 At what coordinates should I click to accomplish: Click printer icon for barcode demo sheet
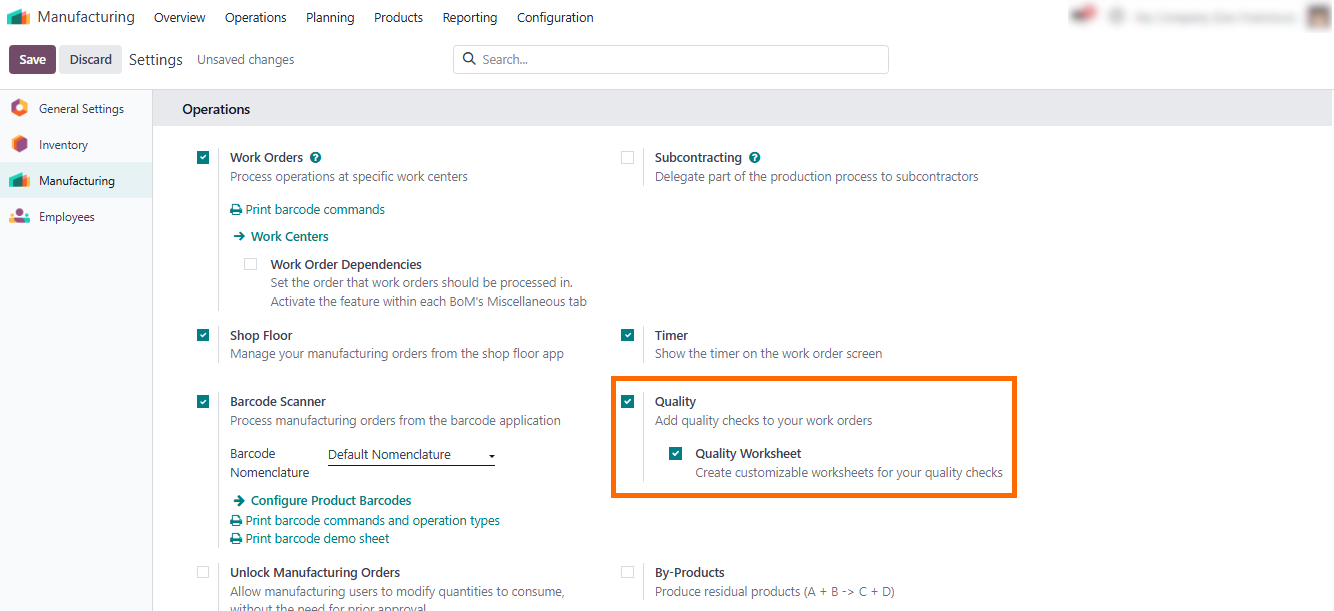236,539
